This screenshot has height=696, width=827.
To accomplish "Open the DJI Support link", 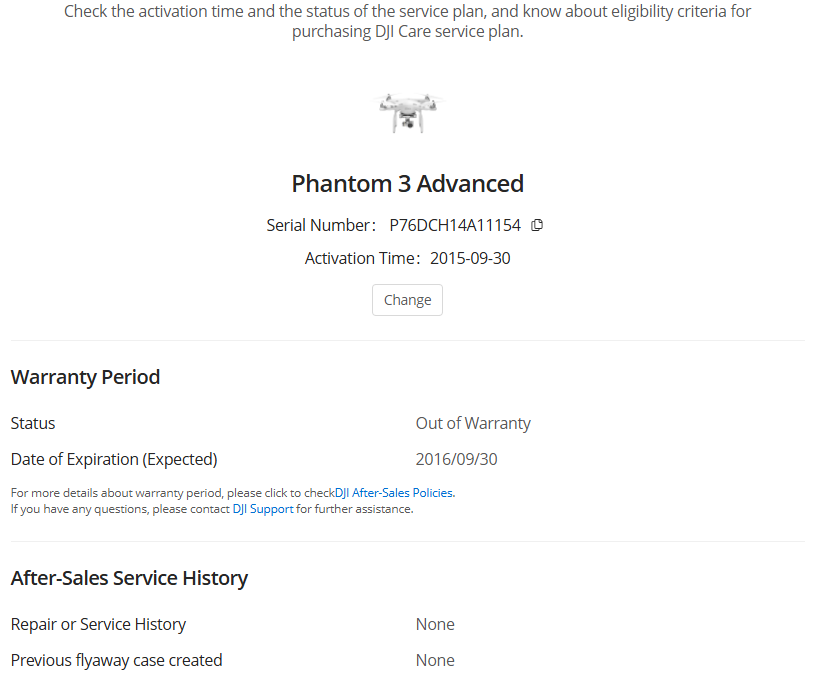I will pyautogui.click(x=263, y=509).
